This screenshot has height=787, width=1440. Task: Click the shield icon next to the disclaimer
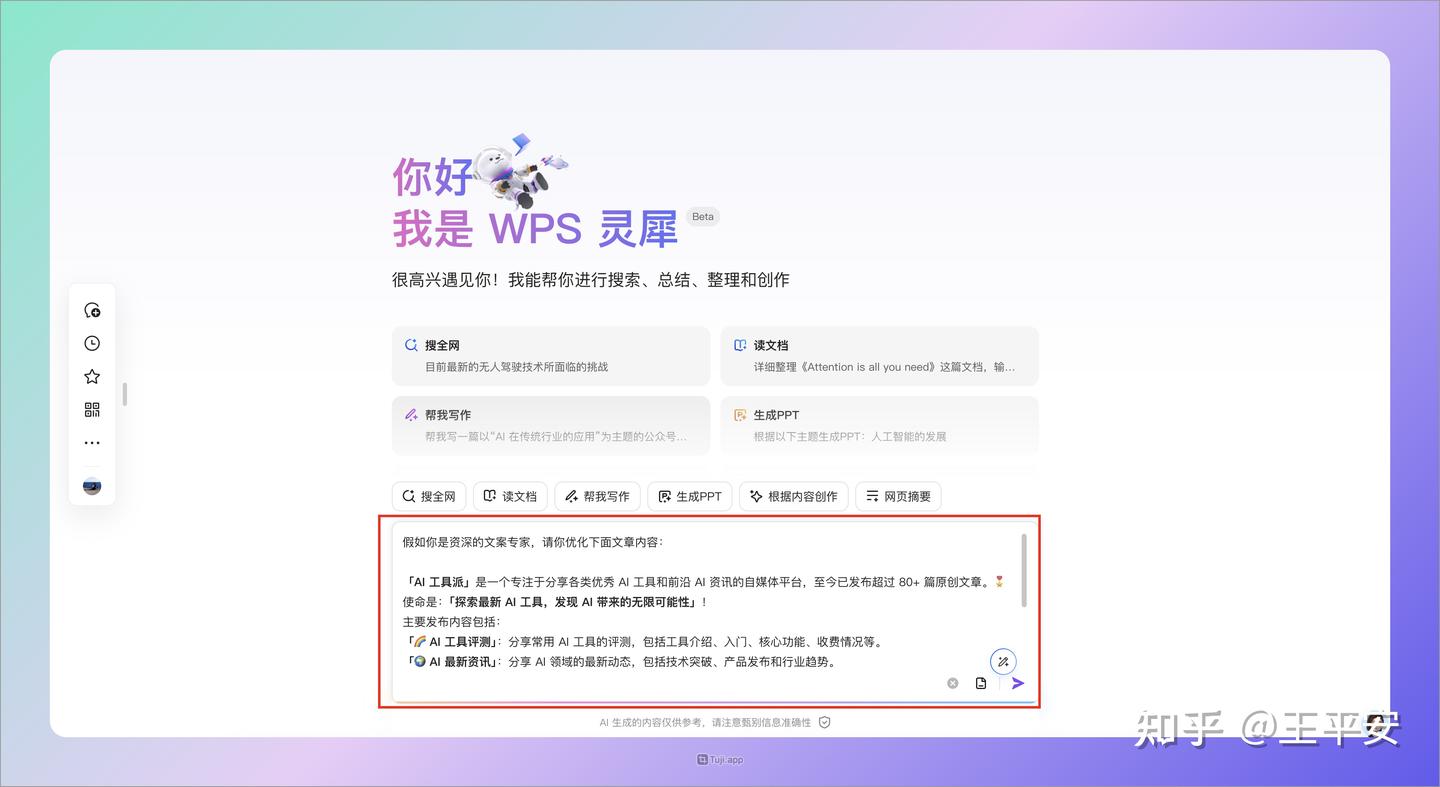click(x=823, y=722)
